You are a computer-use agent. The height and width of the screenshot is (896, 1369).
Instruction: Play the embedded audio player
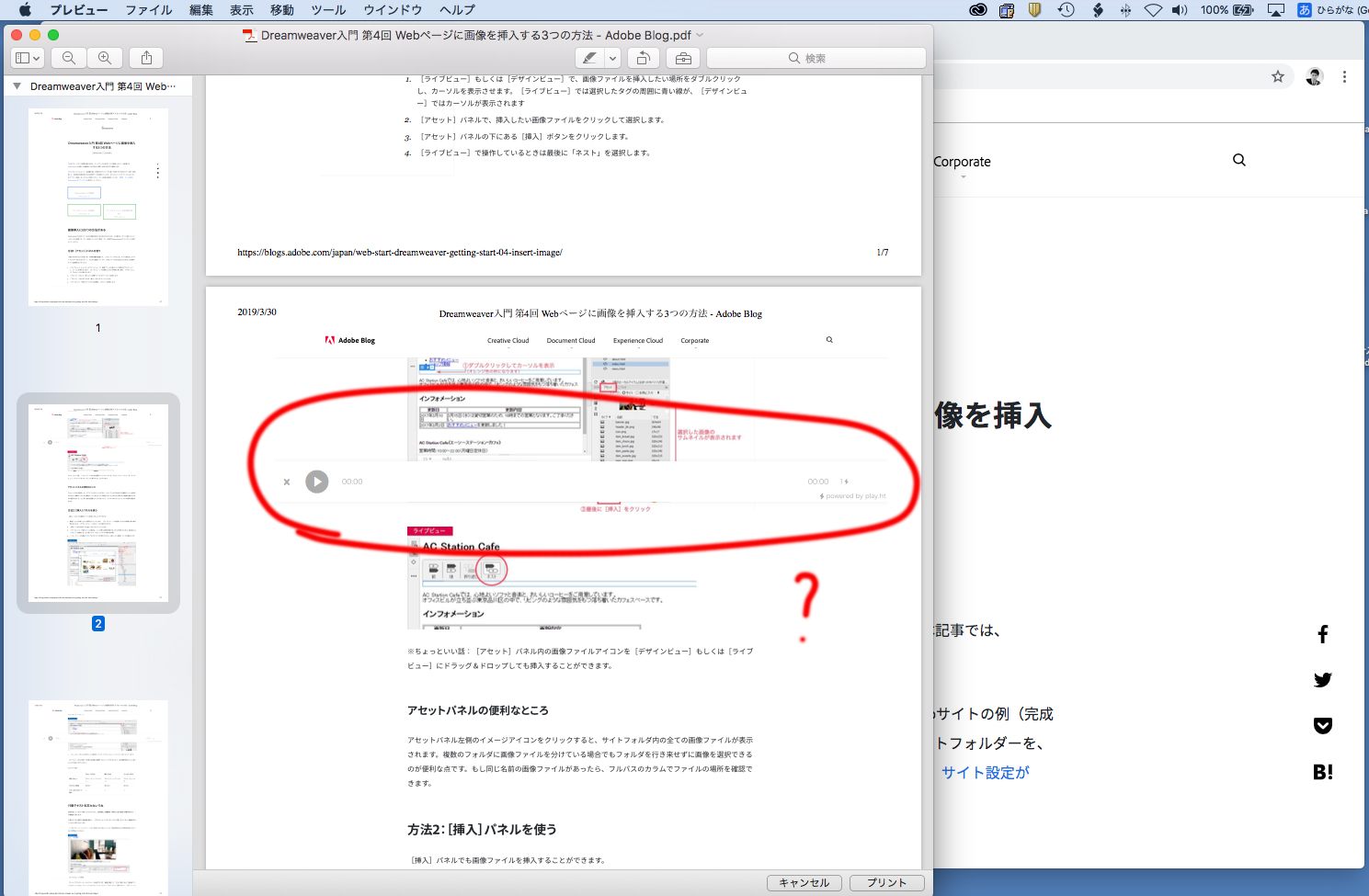317,482
